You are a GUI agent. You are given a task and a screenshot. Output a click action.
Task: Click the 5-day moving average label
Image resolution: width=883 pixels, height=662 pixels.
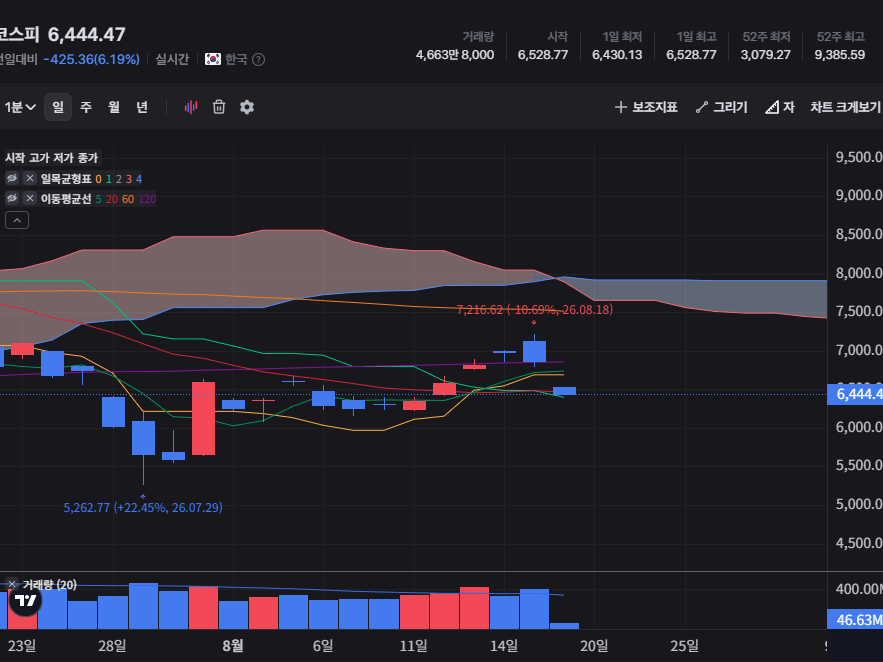pos(99,199)
